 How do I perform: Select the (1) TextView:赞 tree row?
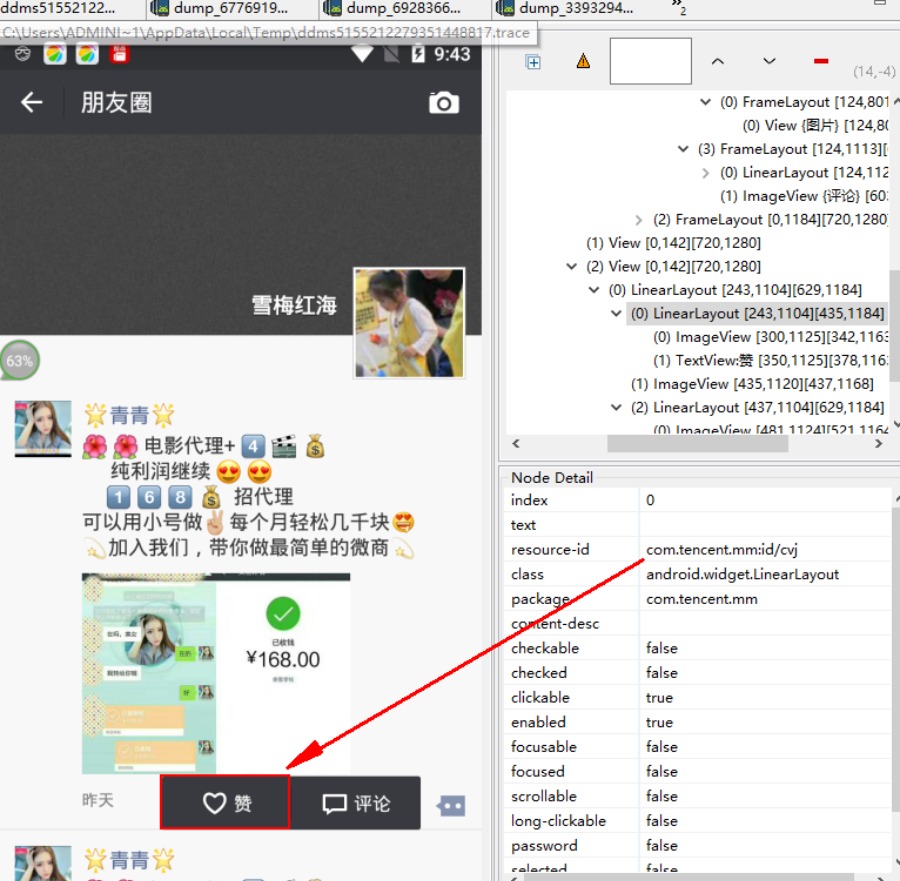pyautogui.click(x=771, y=360)
